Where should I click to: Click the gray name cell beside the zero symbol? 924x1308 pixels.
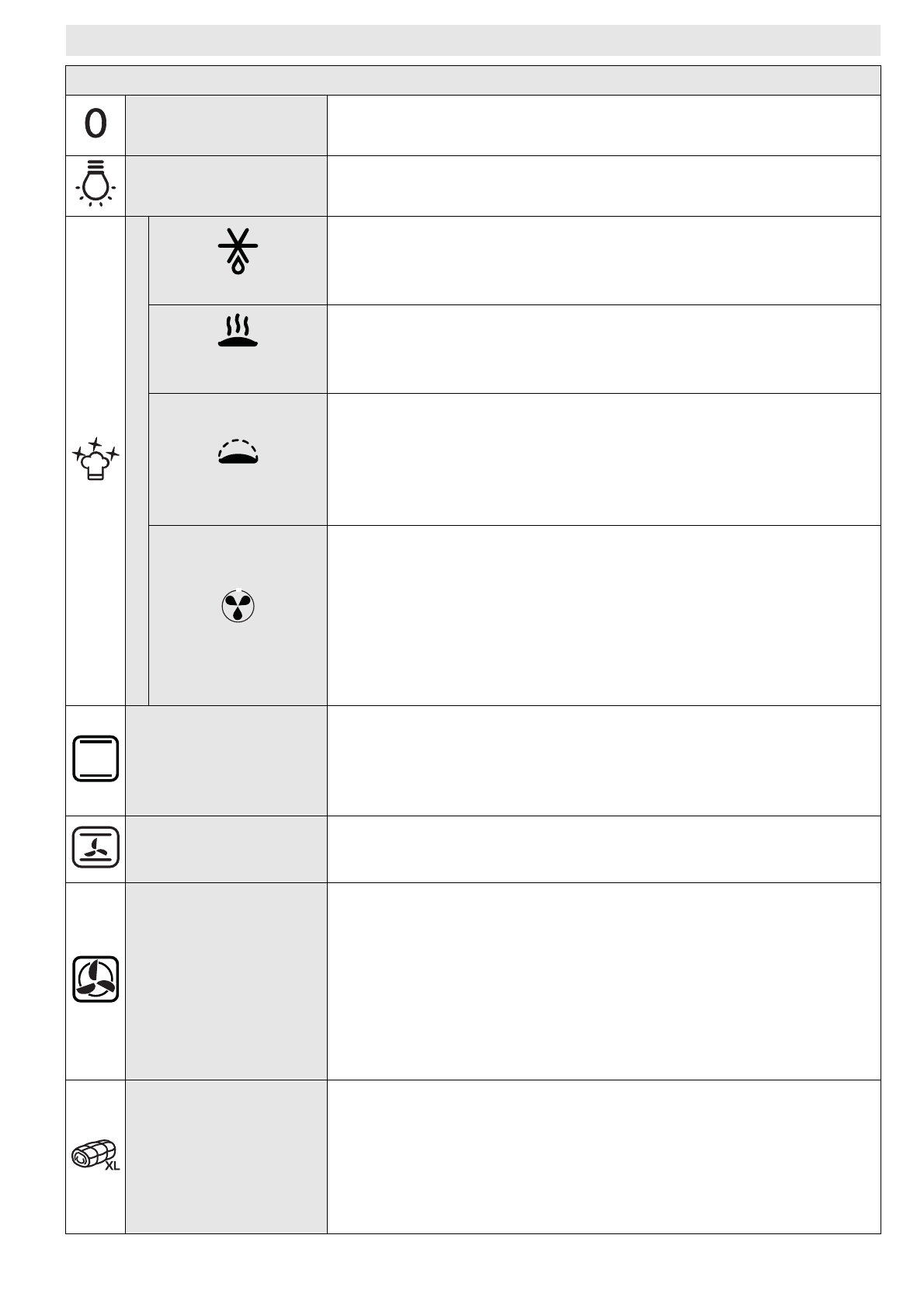click(226, 125)
